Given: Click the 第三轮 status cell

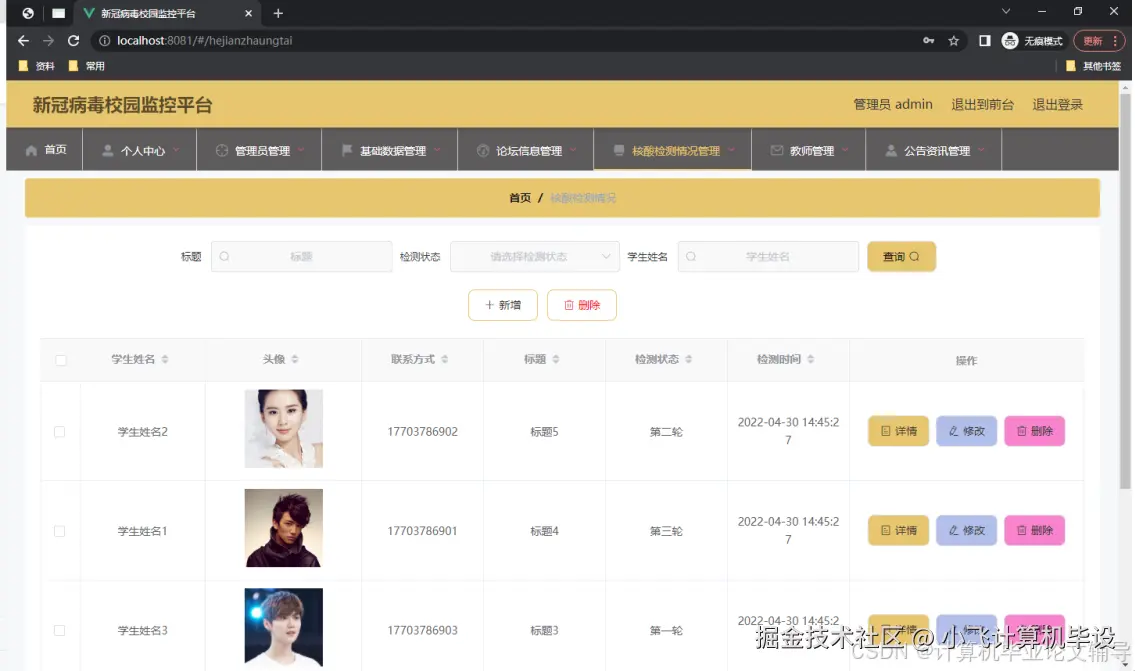Looking at the screenshot, I should 666,531.
